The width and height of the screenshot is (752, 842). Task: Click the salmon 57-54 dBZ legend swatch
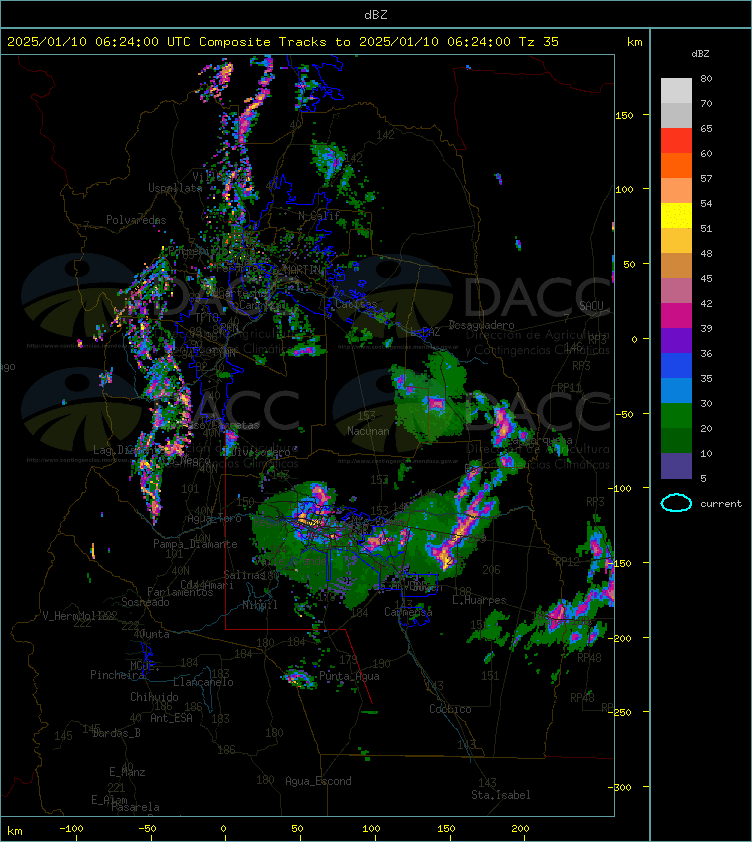pyautogui.click(x=676, y=191)
